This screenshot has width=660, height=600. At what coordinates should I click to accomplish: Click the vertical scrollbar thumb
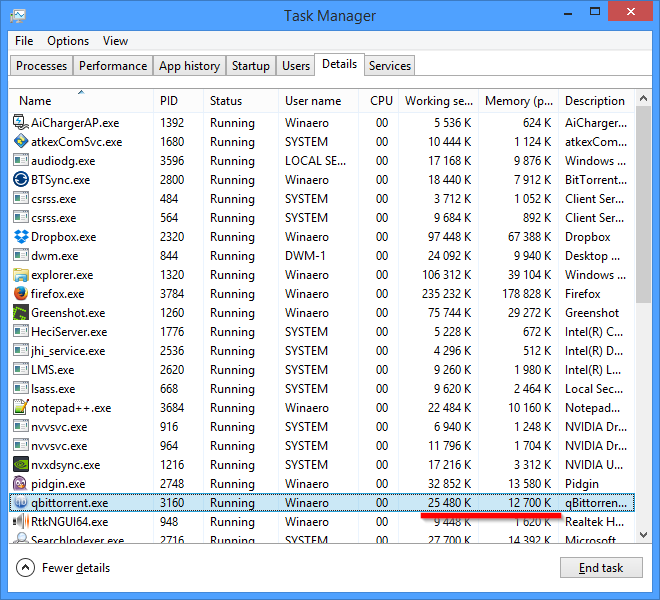[643, 205]
